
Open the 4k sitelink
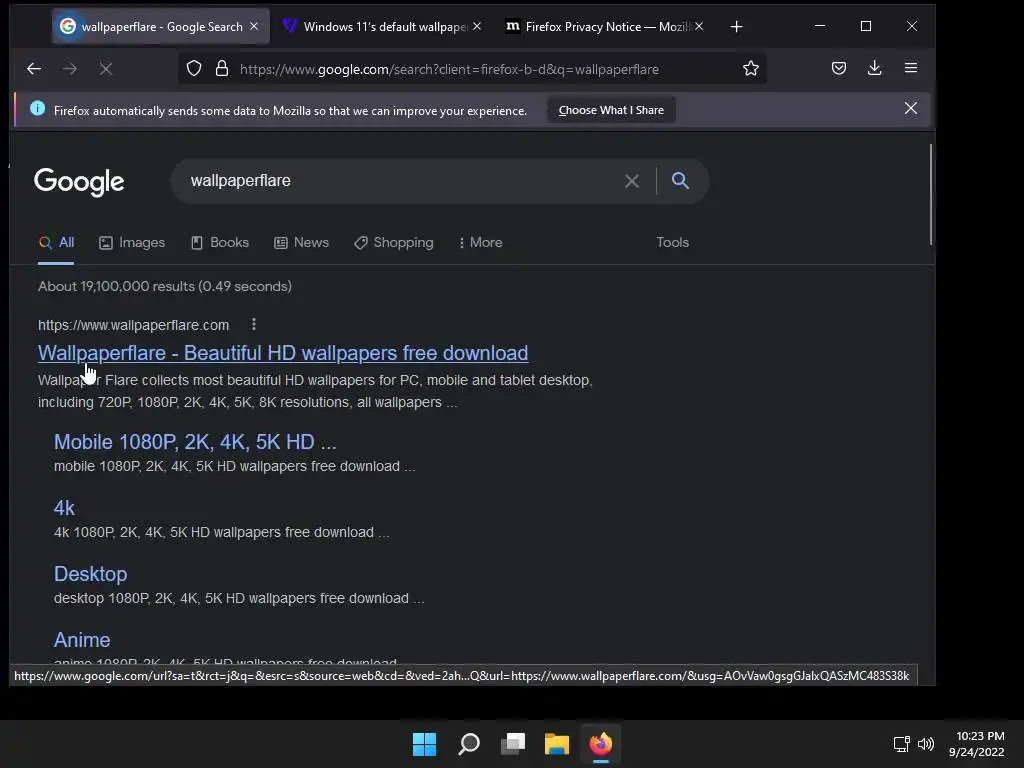click(x=64, y=508)
